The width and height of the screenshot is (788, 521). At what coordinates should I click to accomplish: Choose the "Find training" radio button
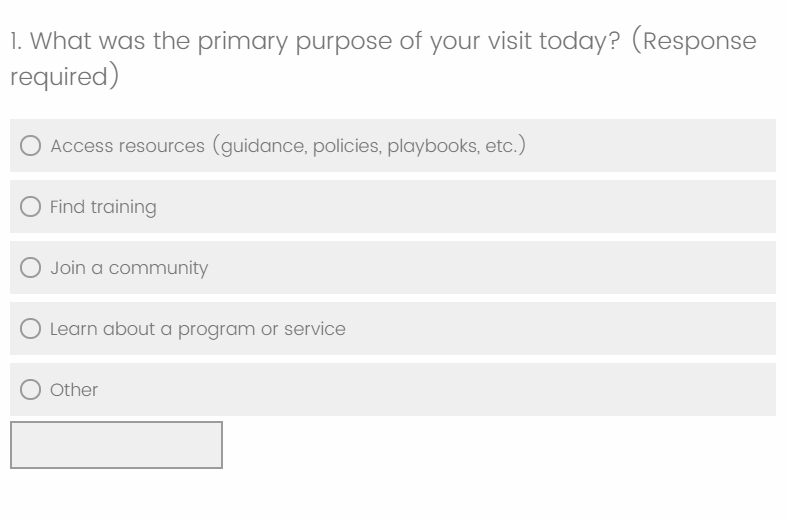coord(31,207)
